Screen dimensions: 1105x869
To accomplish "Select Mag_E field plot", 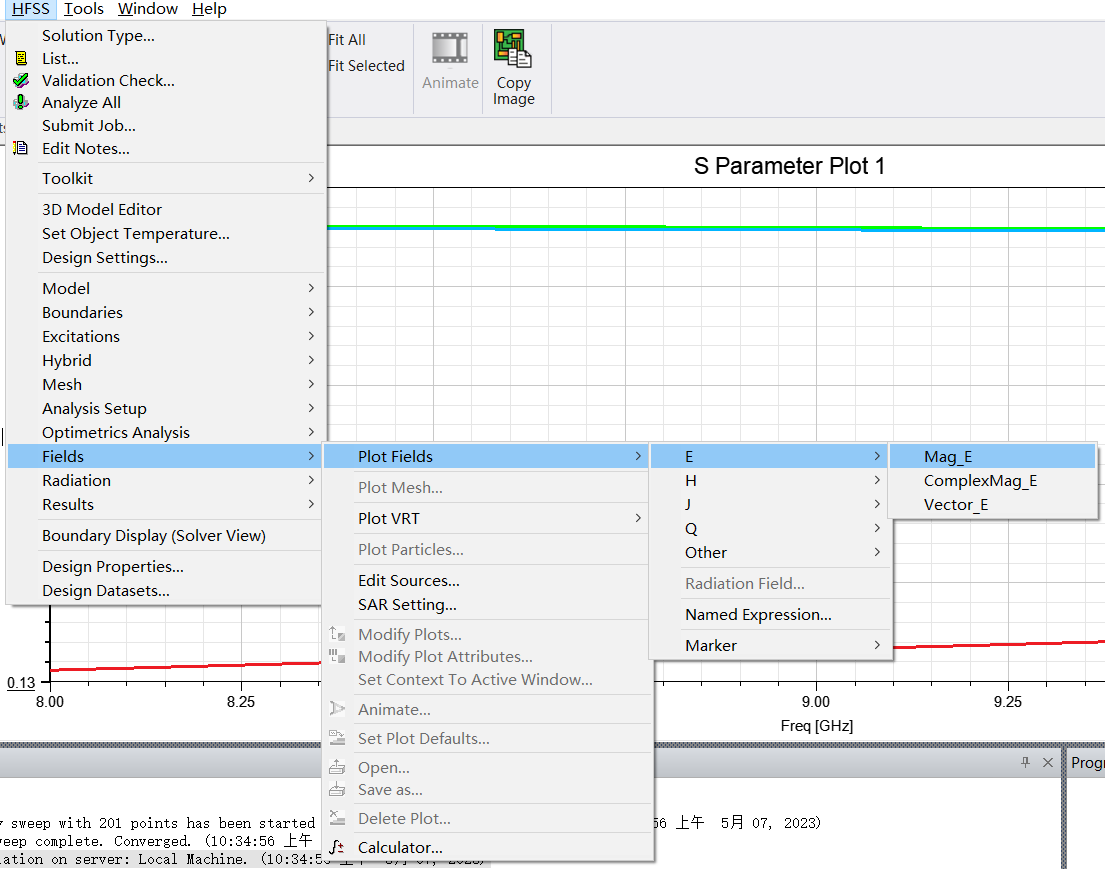I will (x=992, y=456).
